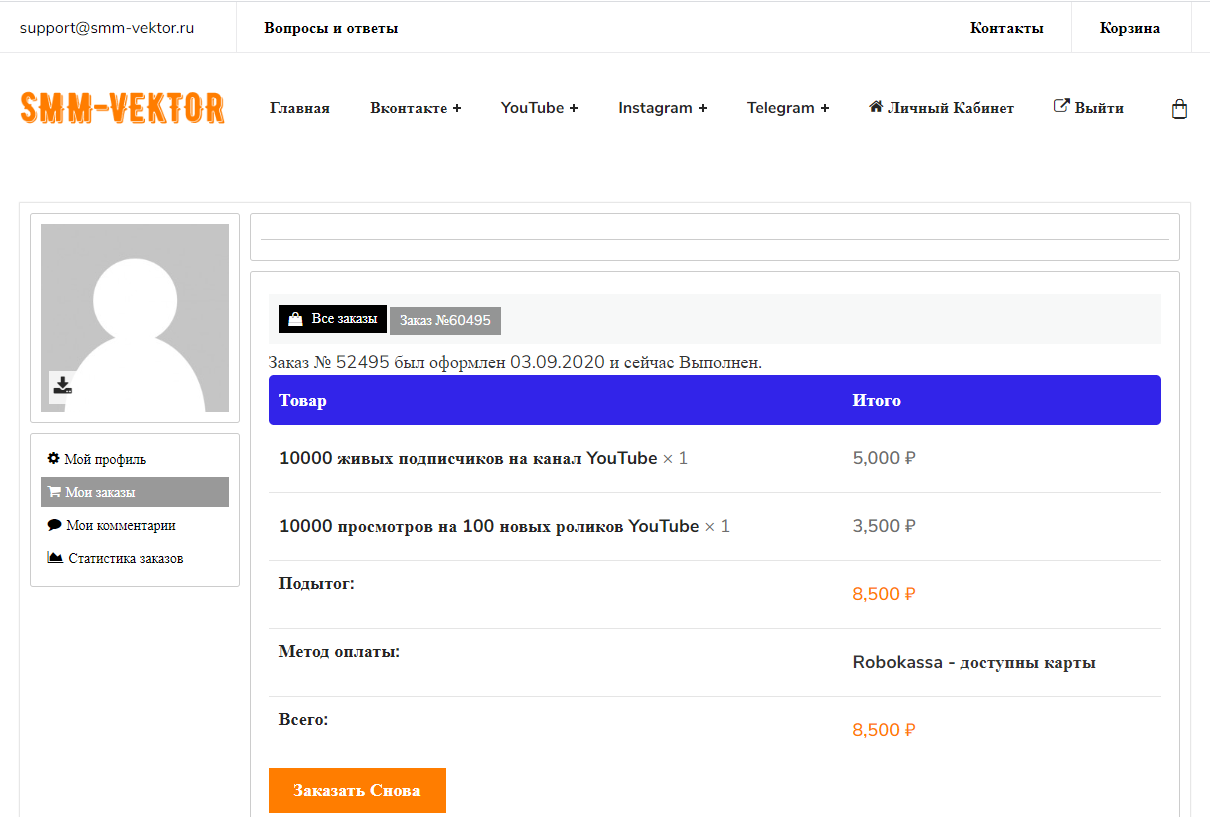The width and height of the screenshot is (1210, 817).
Task: Open 10000 живых подписчиков product link
Action: (468, 458)
